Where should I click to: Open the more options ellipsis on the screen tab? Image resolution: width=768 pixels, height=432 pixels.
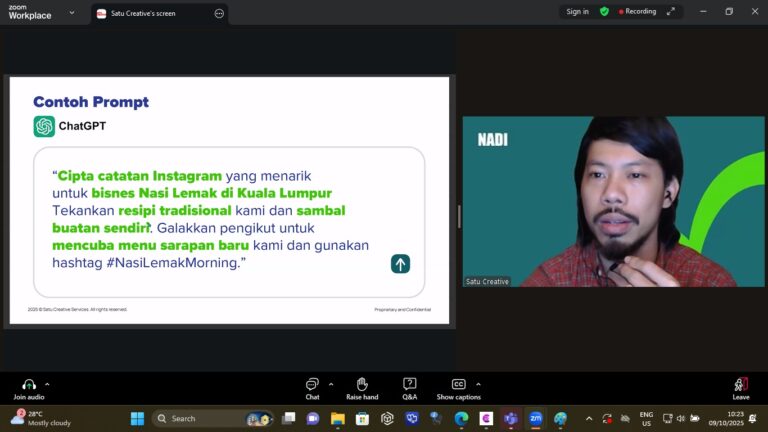[x=219, y=14]
